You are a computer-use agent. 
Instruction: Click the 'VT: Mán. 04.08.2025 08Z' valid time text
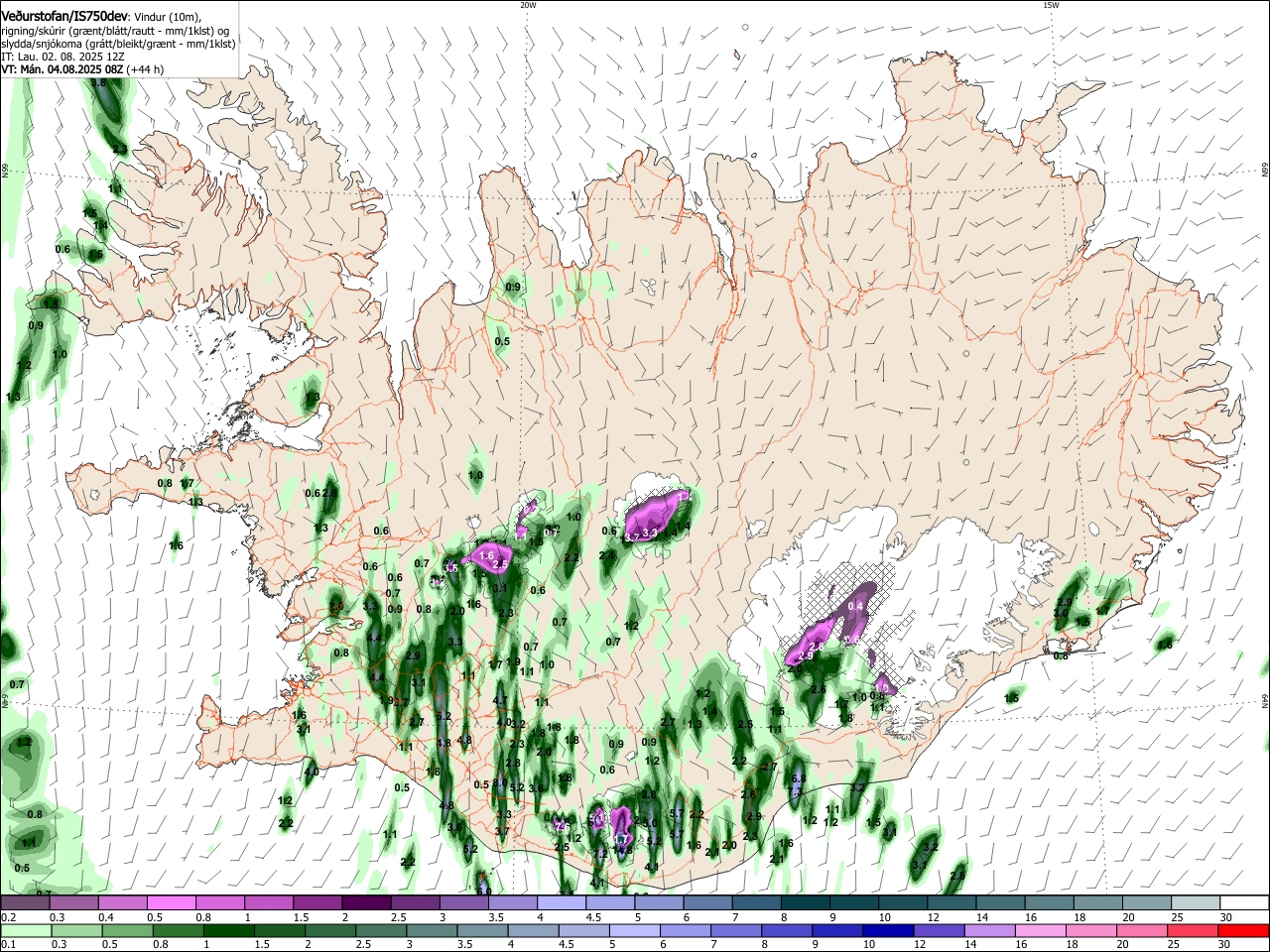[62, 69]
